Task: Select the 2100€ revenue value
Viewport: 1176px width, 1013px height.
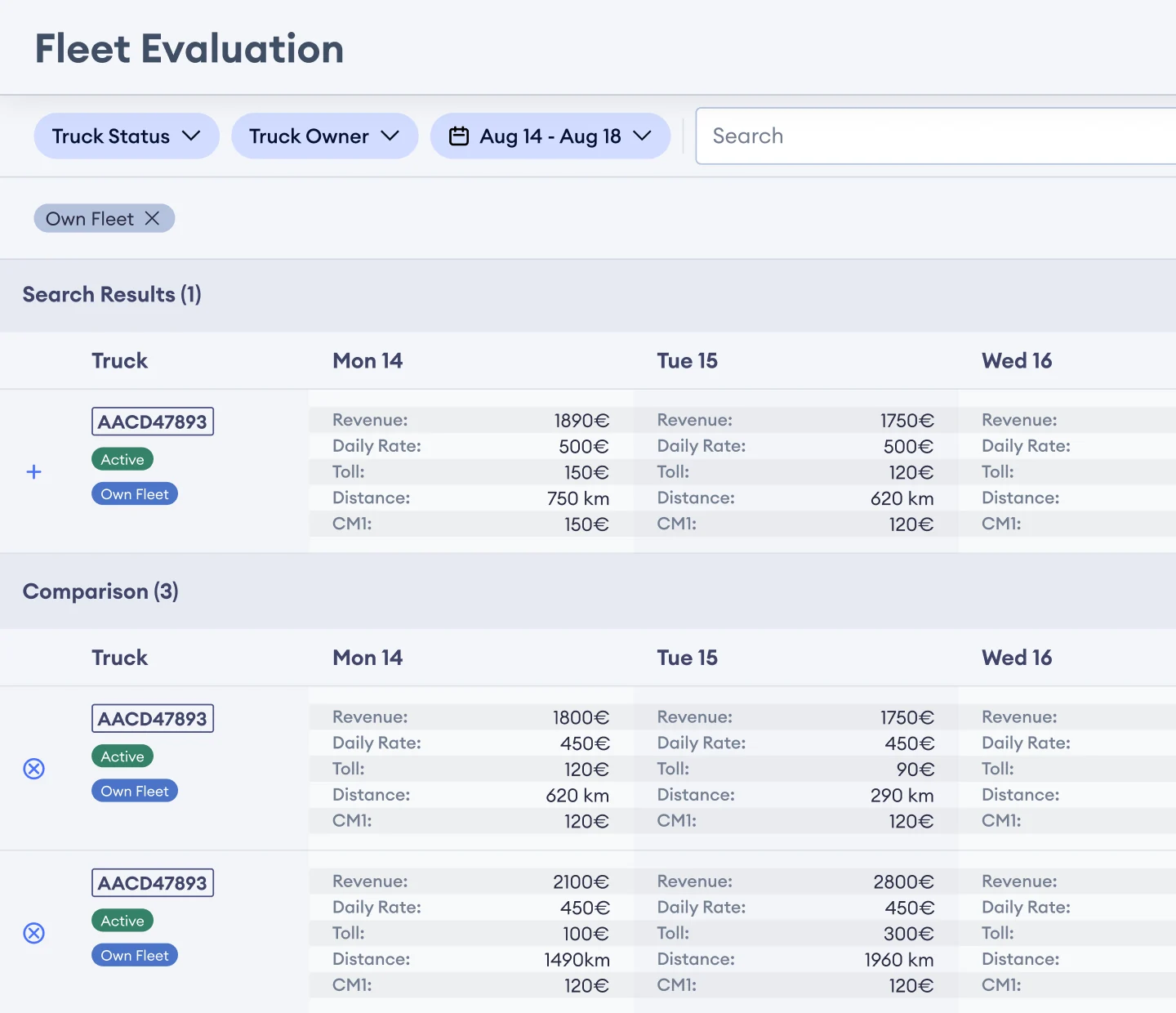Action: point(581,881)
